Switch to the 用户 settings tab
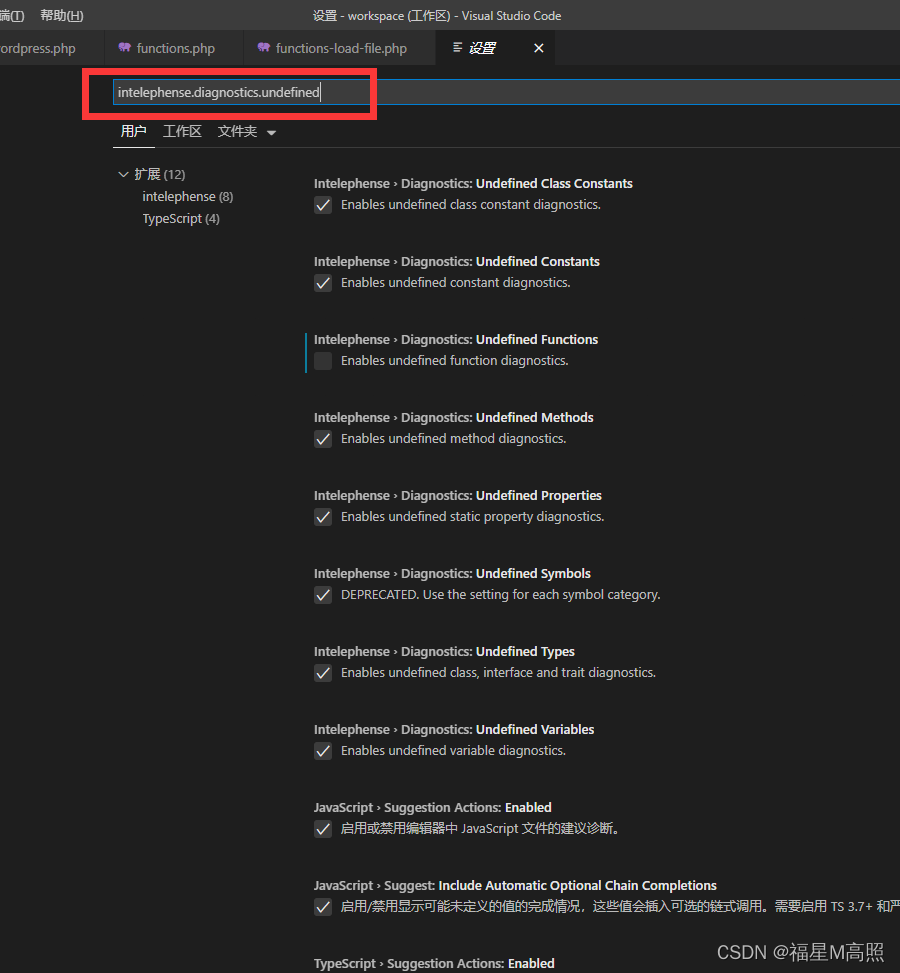Screen dimensions: 900x973 click(133, 132)
